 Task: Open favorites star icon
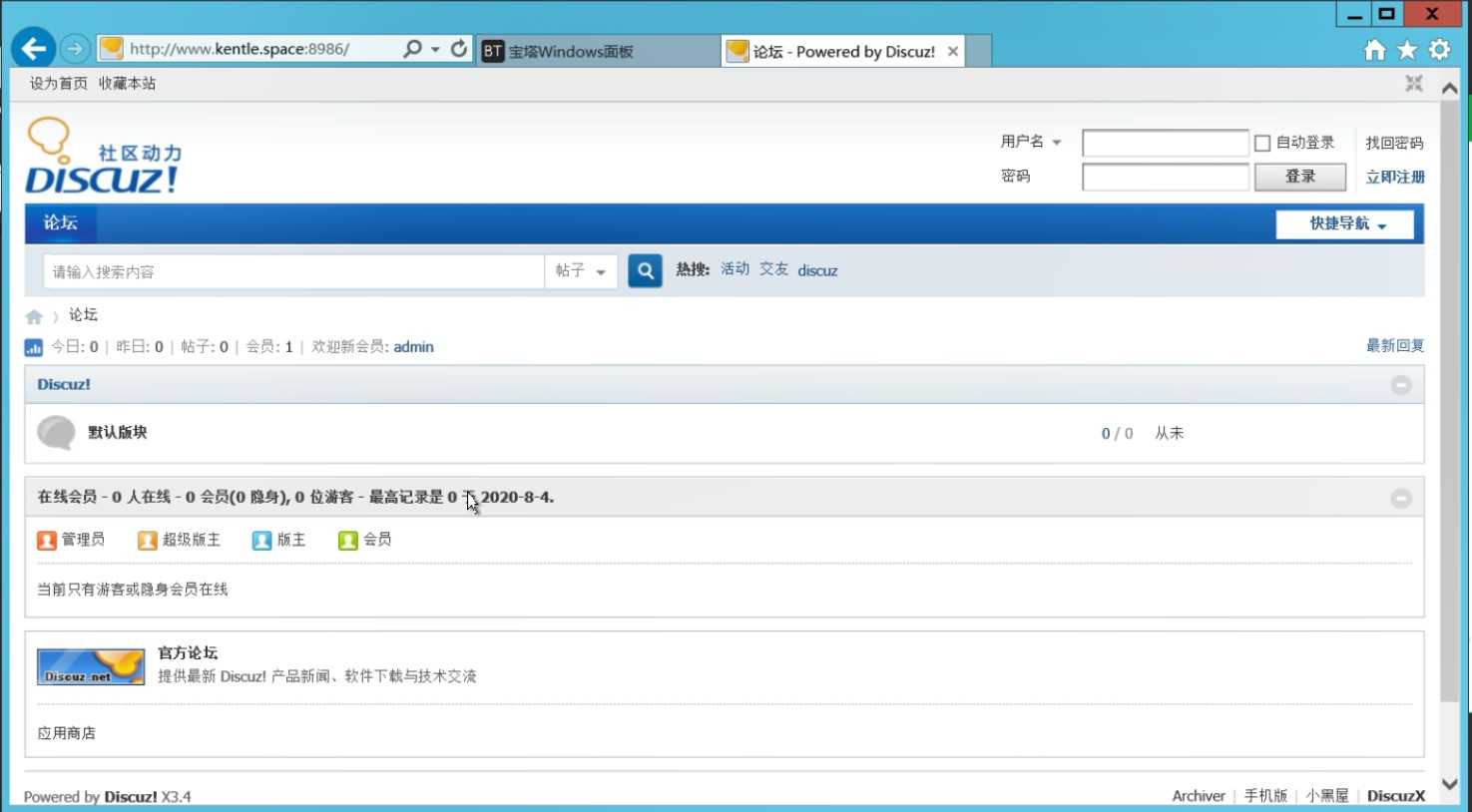(x=1407, y=50)
